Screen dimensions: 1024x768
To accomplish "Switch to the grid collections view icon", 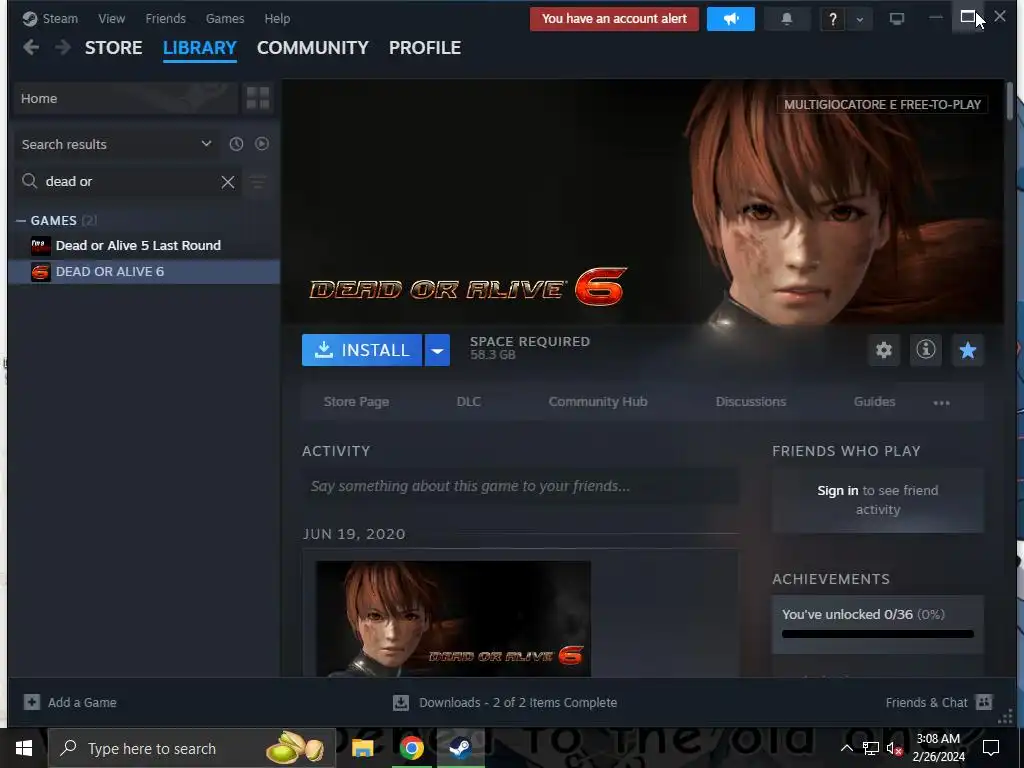I will coord(258,99).
